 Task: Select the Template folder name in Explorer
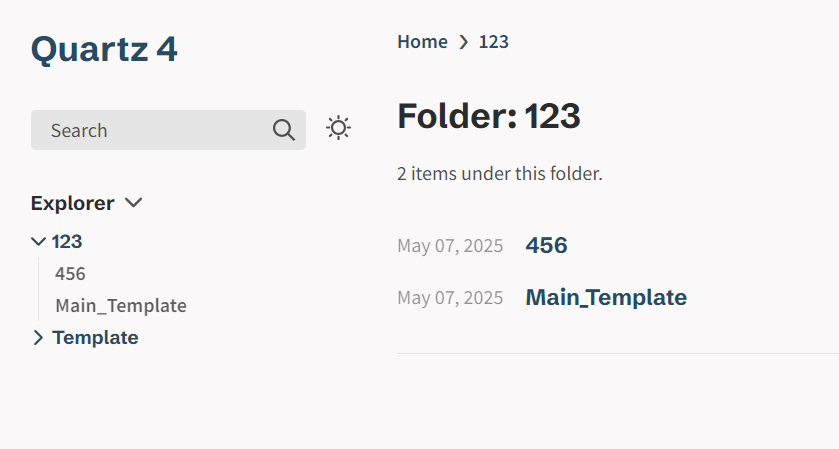(95, 338)
